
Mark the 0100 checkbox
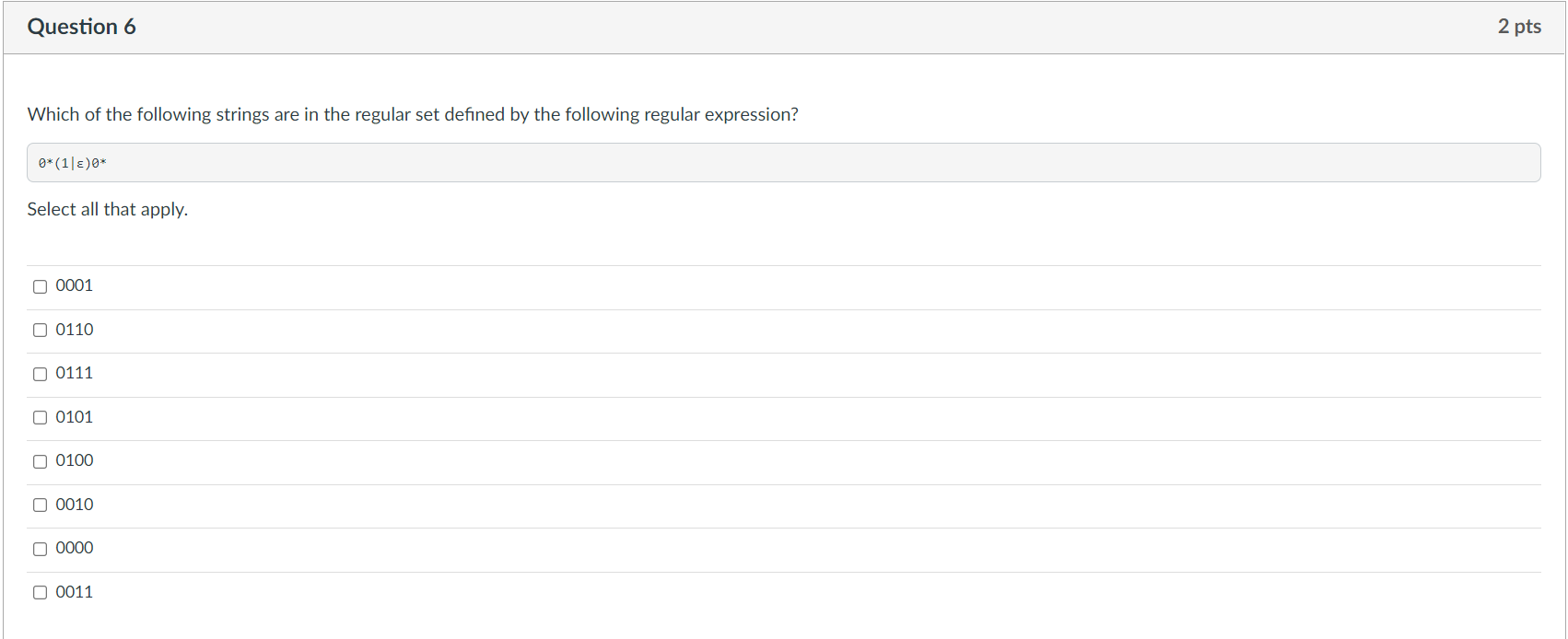tap(41, 461)
